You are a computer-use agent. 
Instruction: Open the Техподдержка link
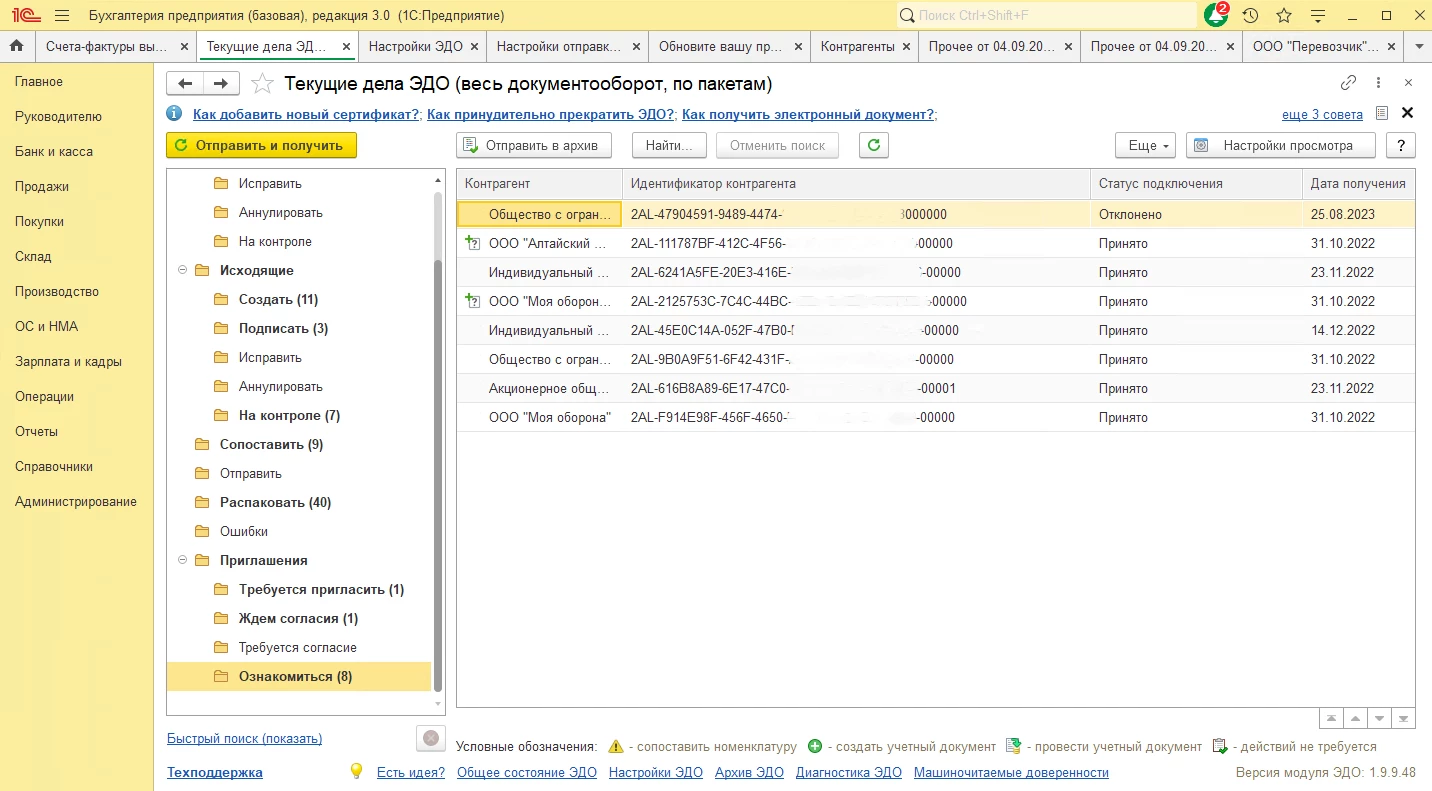[x=215, y=773]
